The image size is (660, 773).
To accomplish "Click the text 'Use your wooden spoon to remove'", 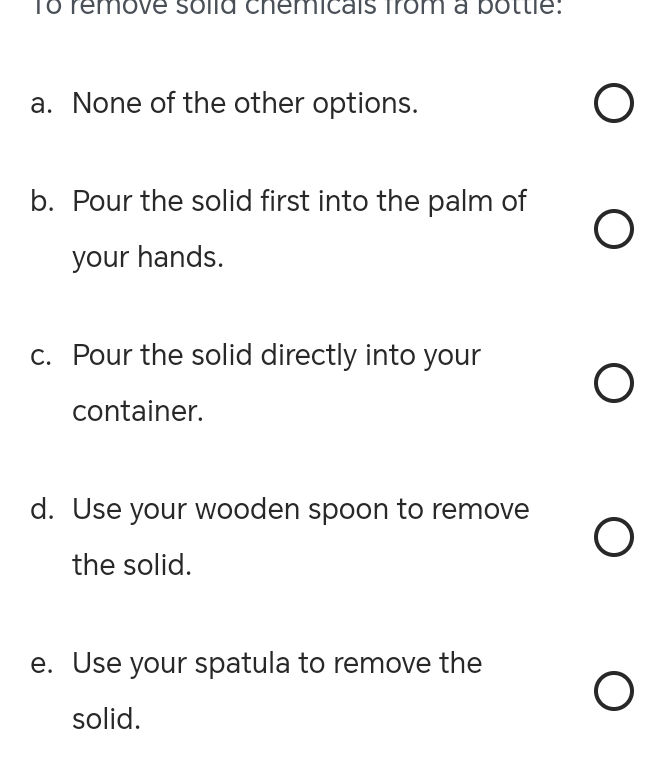I will point(300,509).
